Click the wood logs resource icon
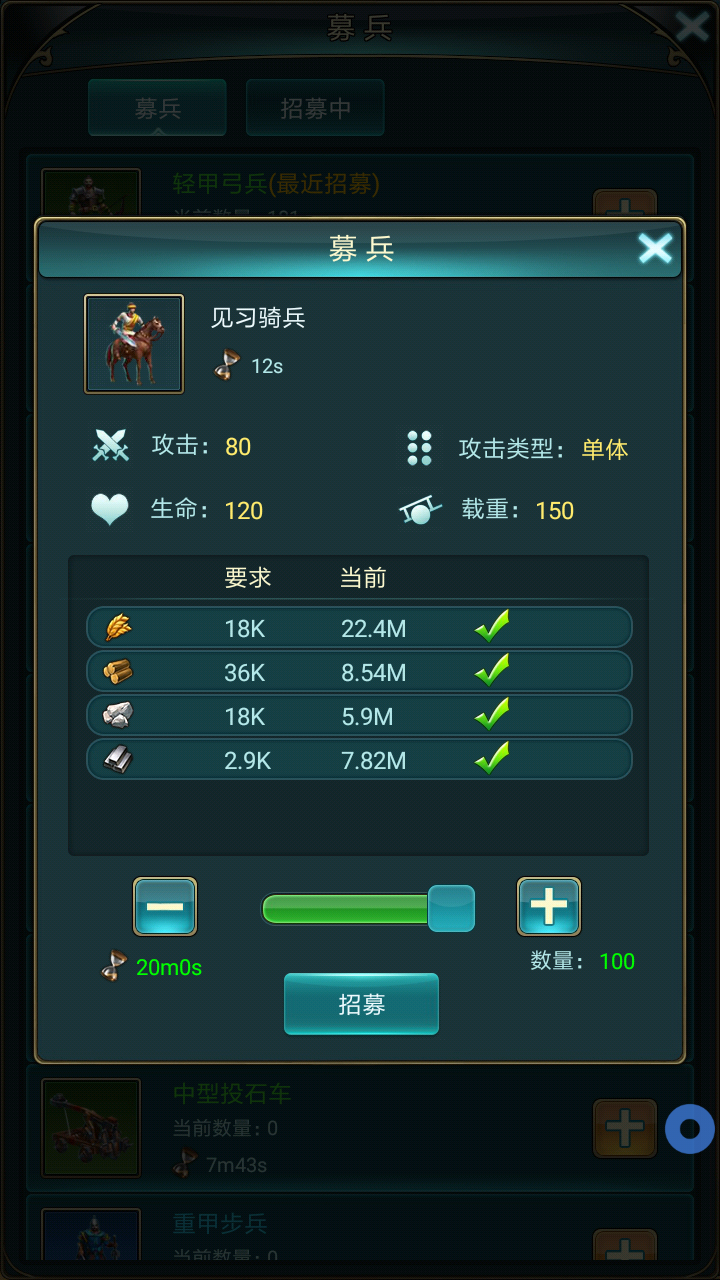Screen dimensions: 720x1280 coord(118,672)
